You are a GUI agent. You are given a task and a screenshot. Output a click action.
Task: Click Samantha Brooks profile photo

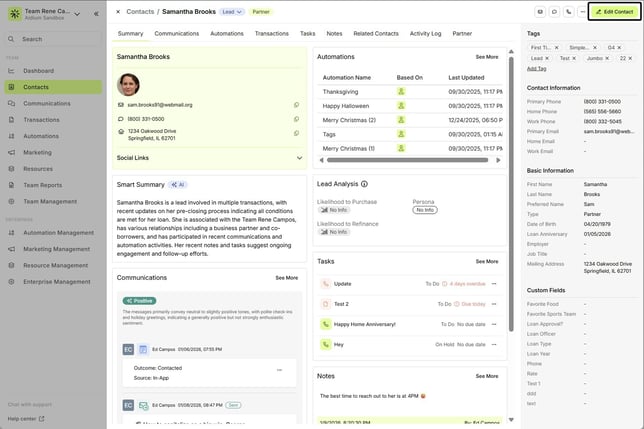point(129,84)
